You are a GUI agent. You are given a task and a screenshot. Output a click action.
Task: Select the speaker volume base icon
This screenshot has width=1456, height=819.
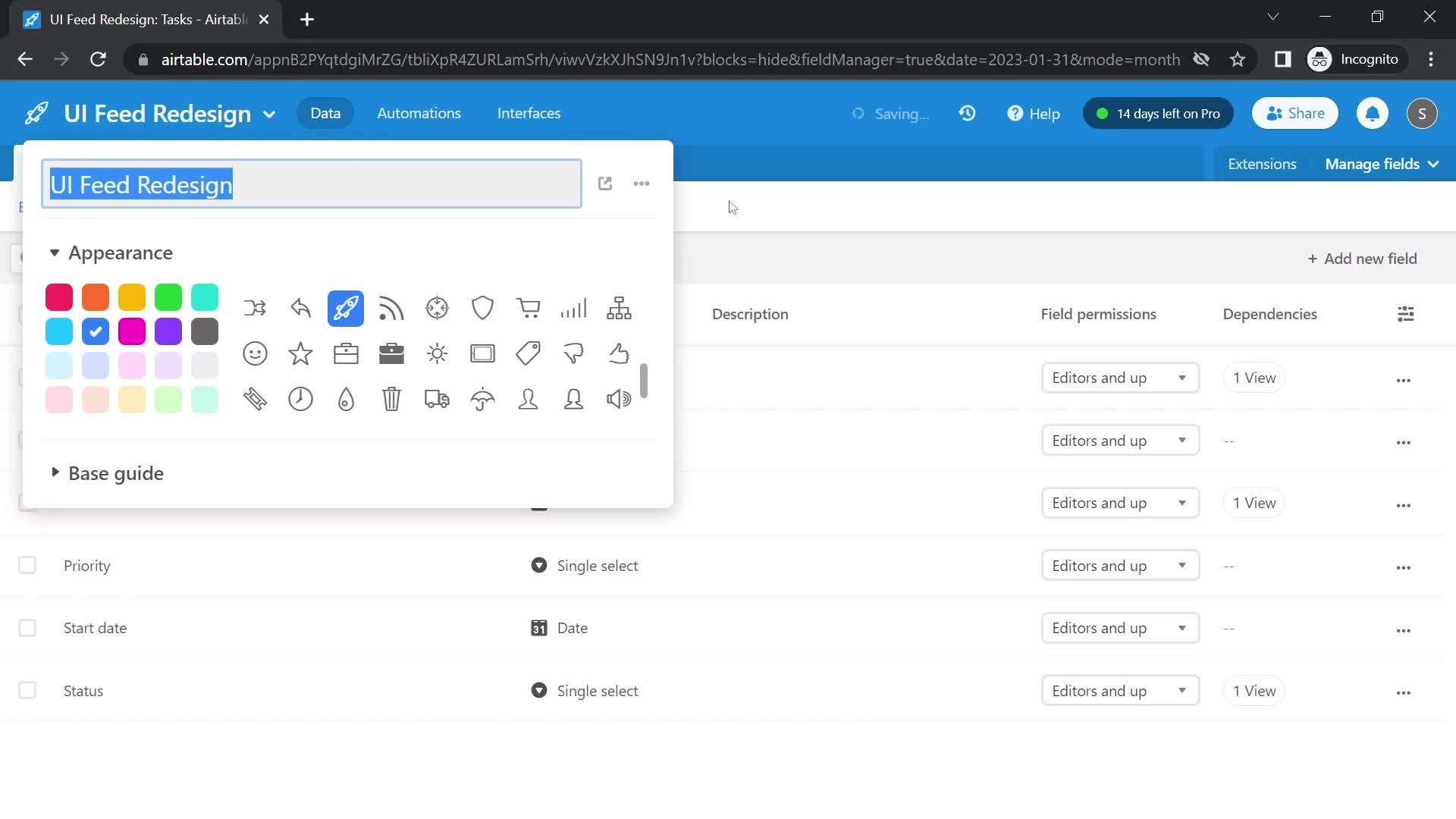click(619, 399)
